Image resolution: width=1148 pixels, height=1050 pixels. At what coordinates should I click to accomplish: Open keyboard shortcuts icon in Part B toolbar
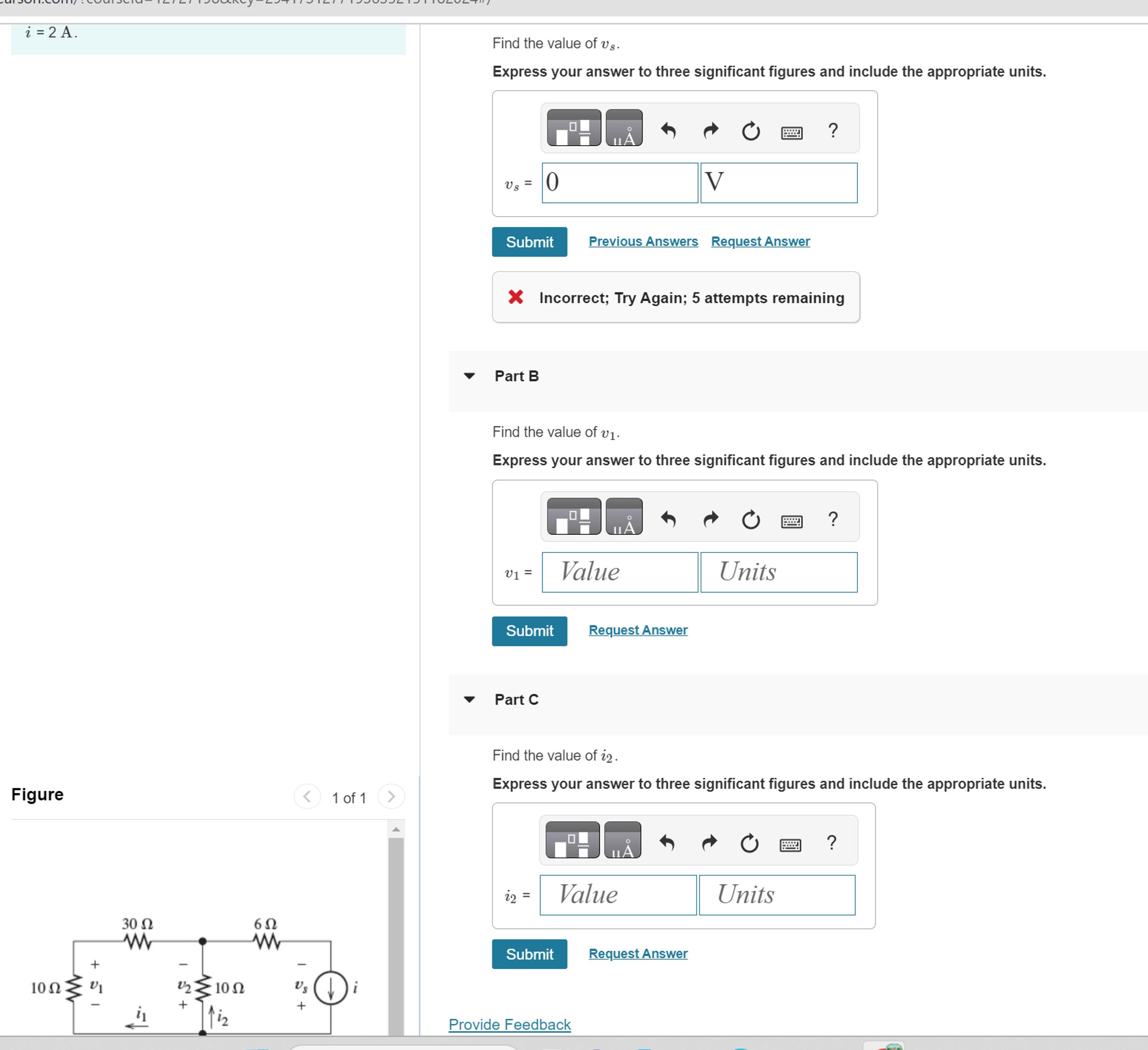point(793,520)
